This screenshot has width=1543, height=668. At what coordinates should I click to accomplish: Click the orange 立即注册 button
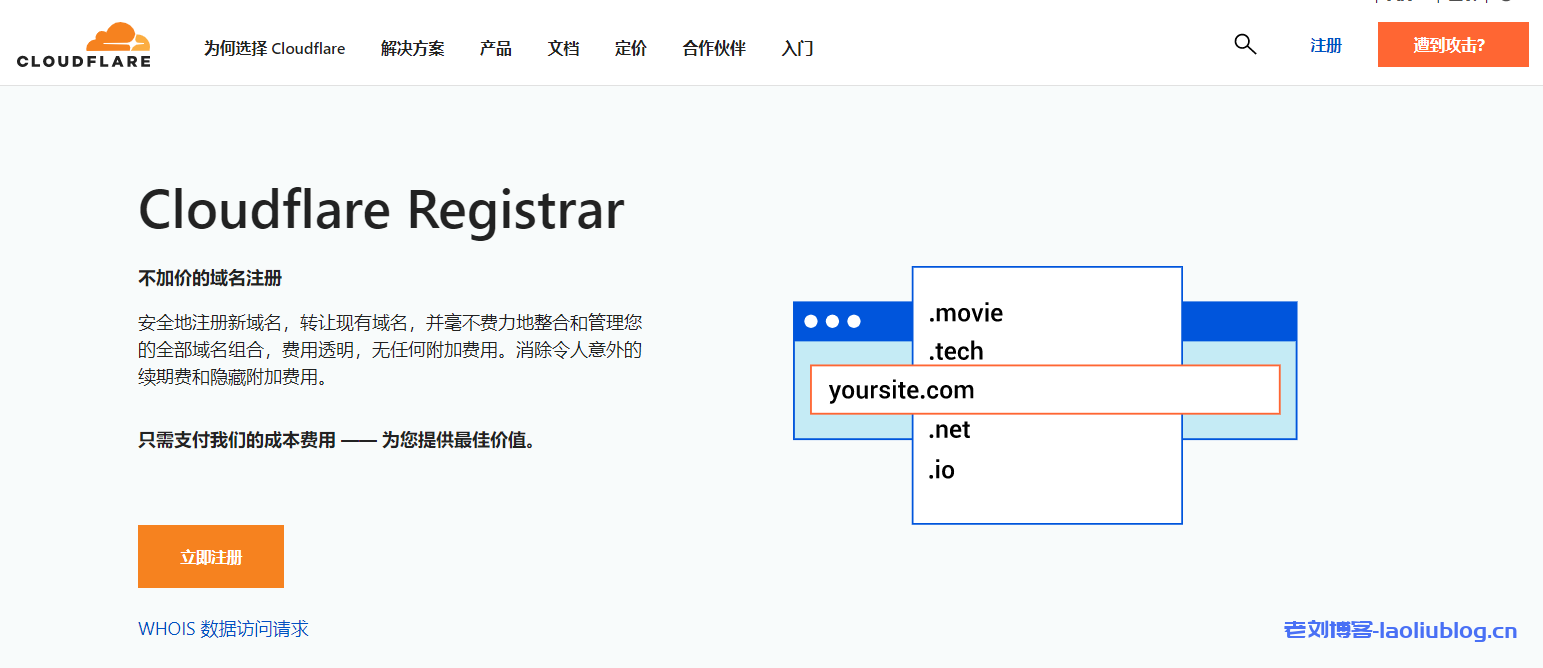click(210, 556)
